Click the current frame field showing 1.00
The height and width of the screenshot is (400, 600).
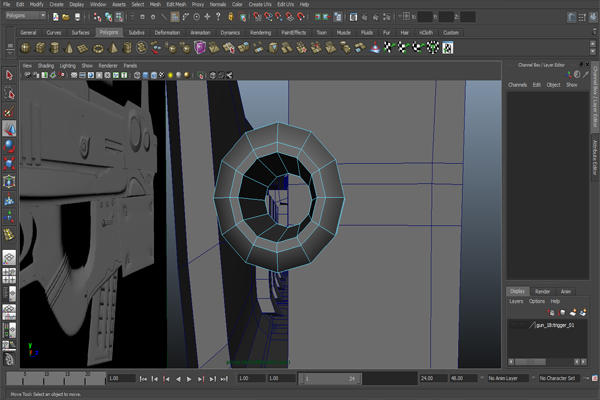coord(122,378)
